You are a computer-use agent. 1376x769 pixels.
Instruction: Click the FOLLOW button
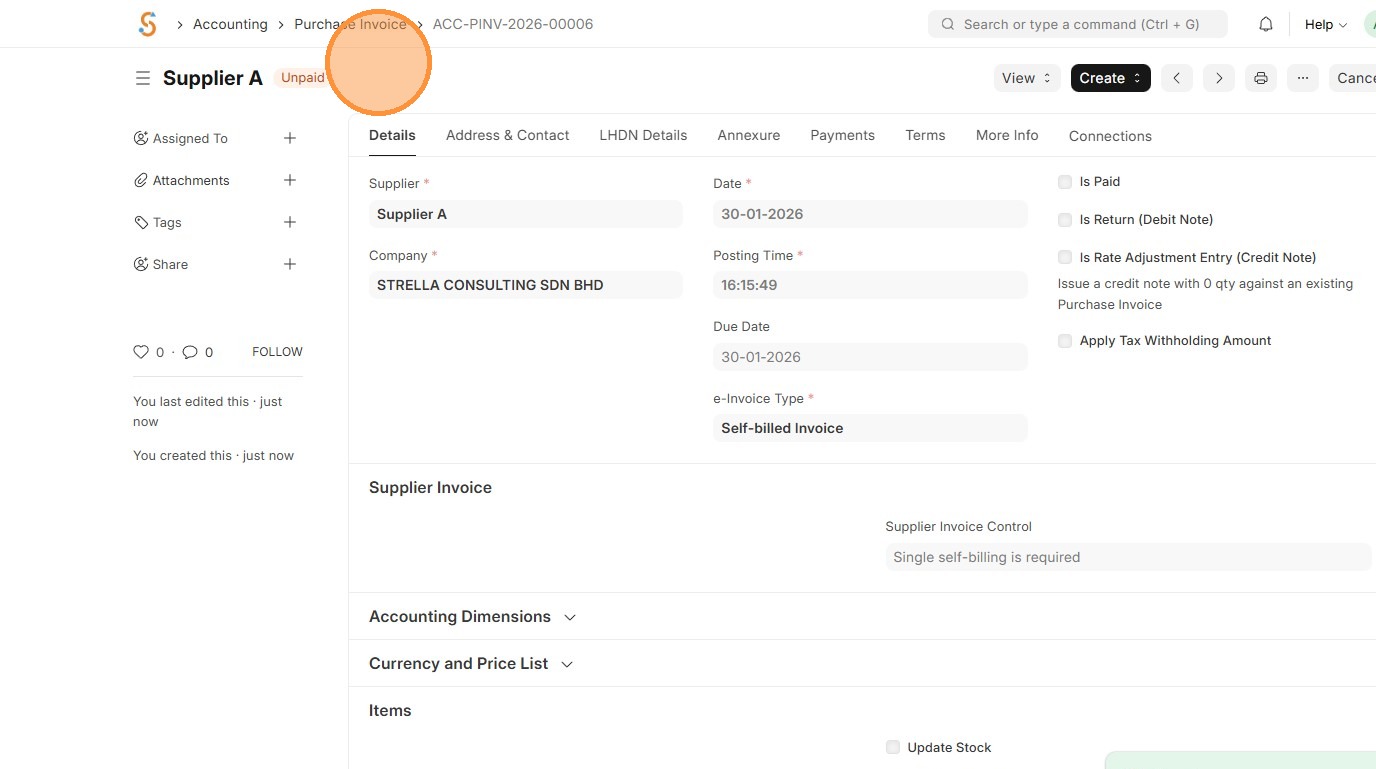[277, 352]
